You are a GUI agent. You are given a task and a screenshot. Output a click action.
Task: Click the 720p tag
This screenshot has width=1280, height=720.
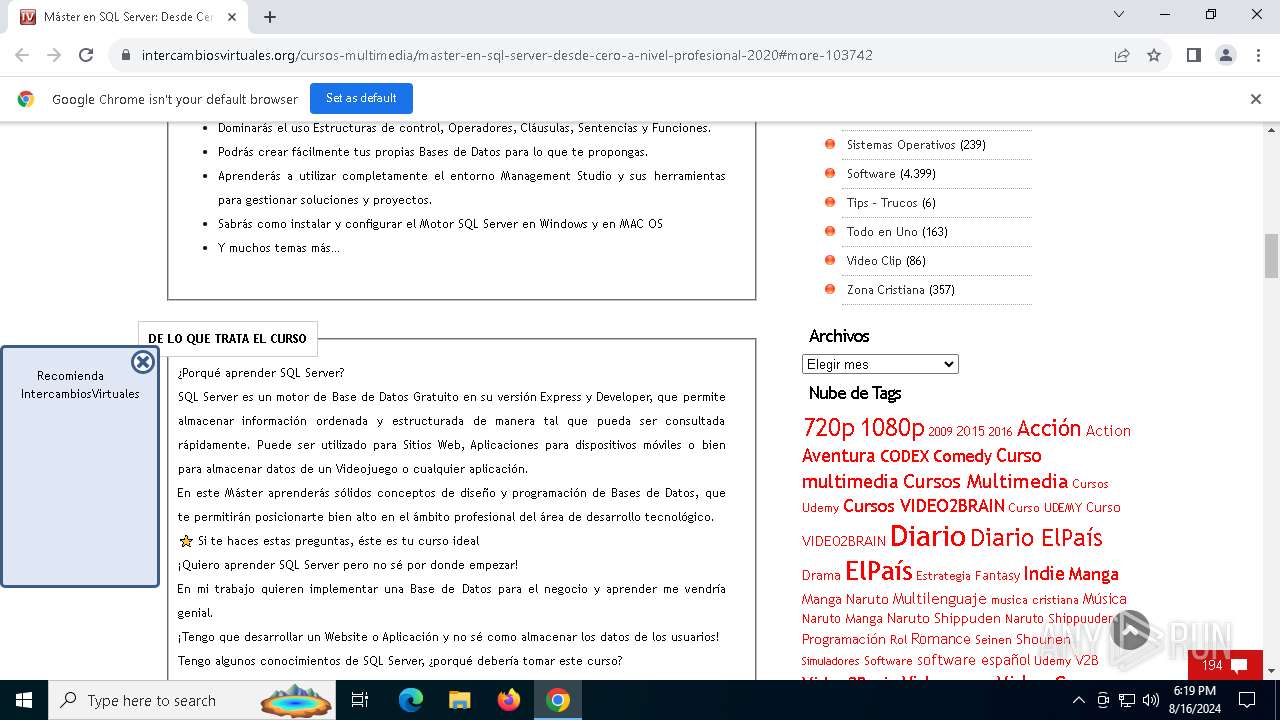tap(828, 428)
